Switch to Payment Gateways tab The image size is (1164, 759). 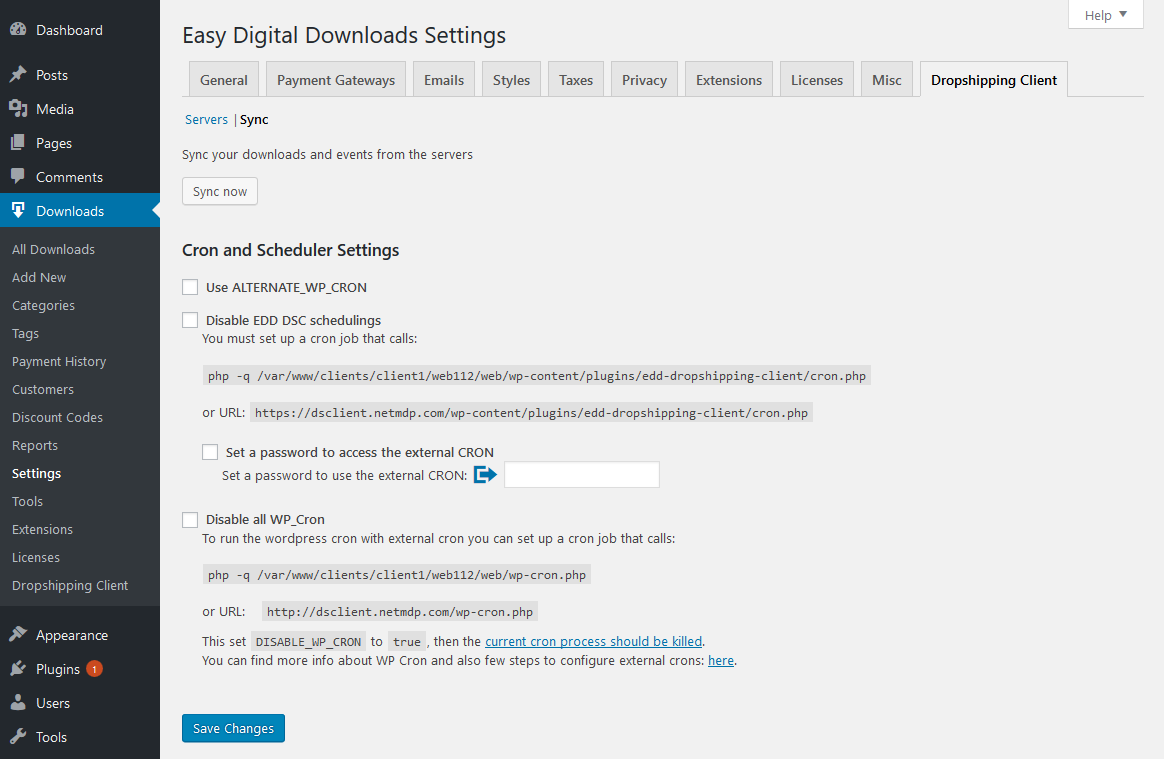click(336, 79)
